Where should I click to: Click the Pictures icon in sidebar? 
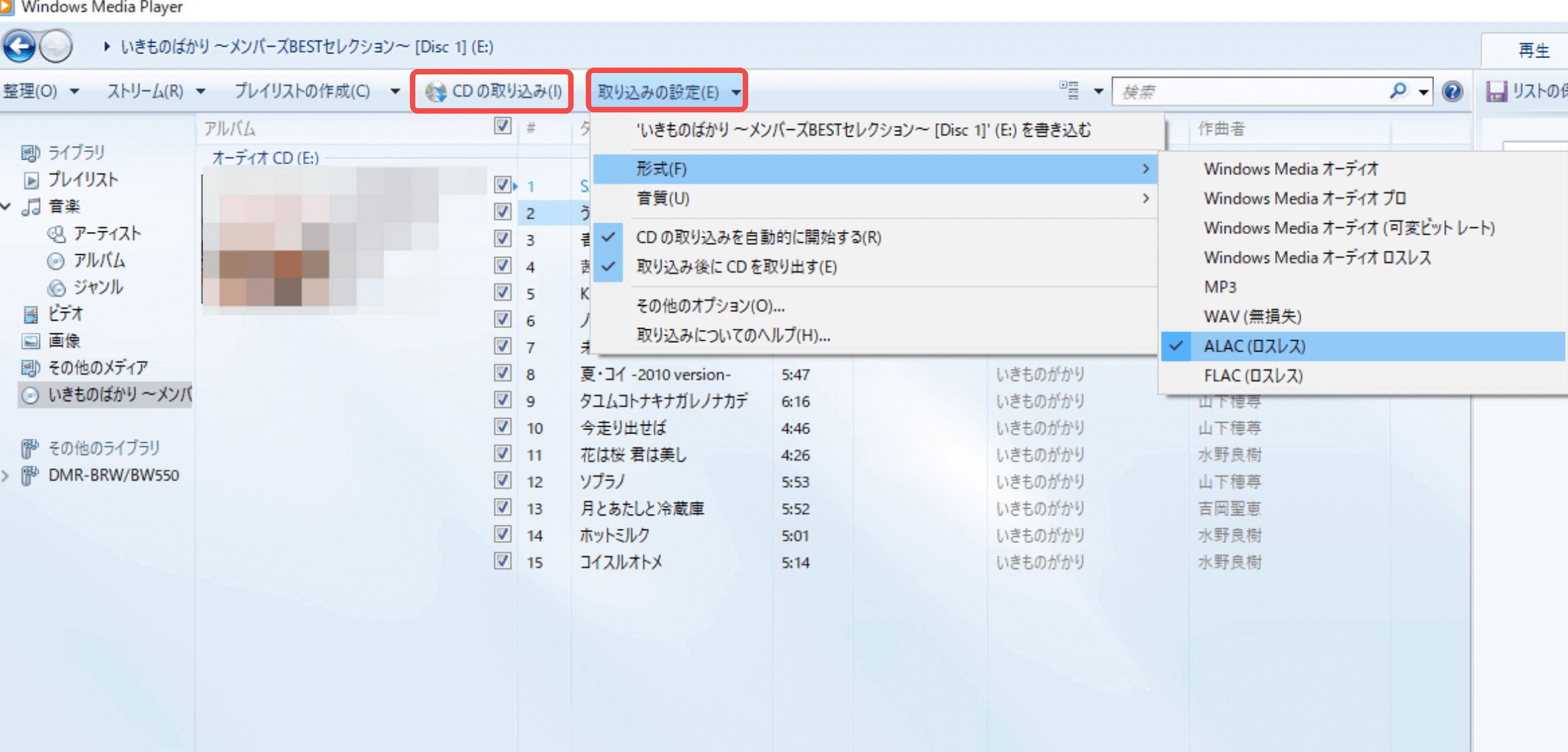pyautogui.click(x=31, y=341)
